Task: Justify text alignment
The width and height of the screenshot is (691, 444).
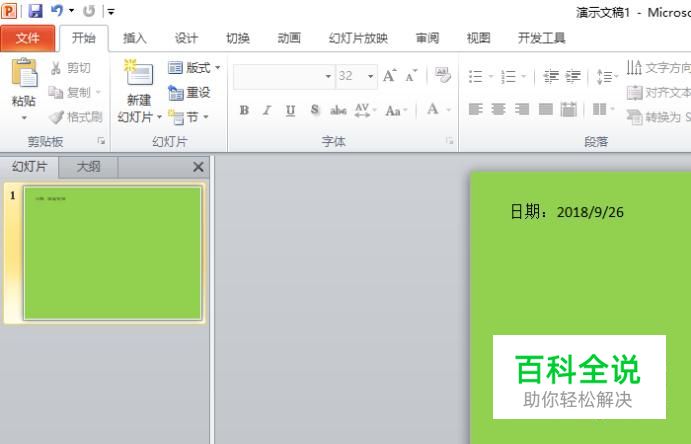Action: 546,109
